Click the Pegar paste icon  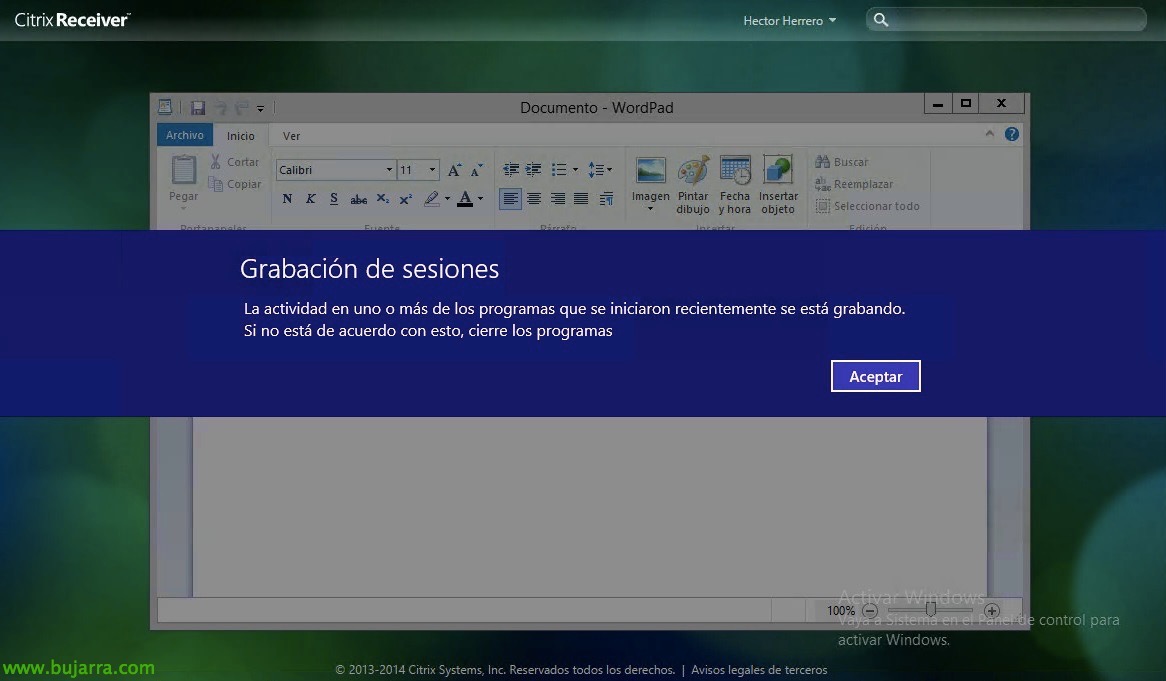pos(184,170)
